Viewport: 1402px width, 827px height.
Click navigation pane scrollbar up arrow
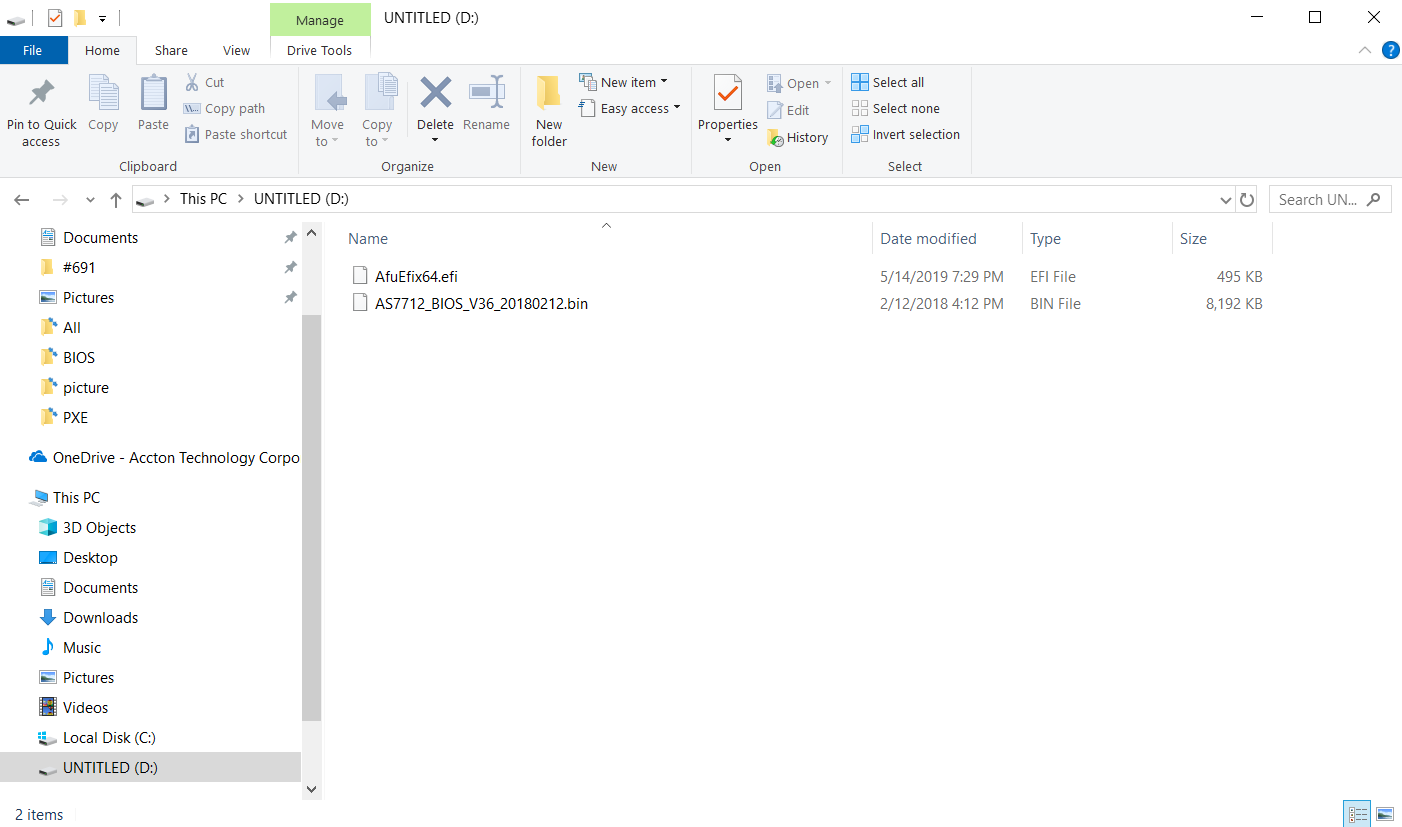(x=311, y=234)
